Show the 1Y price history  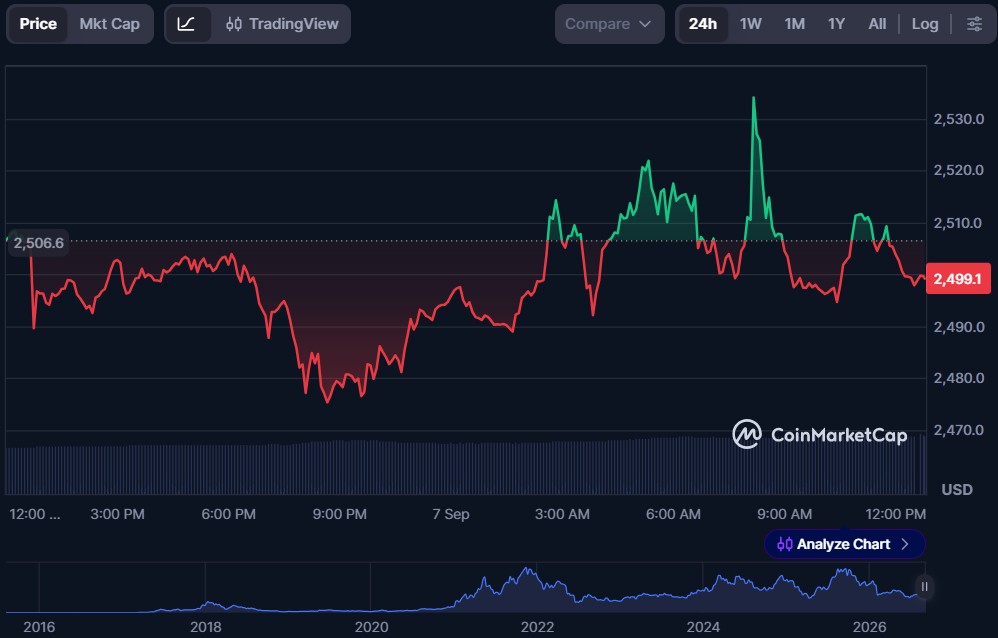click(x=836, y=24)
